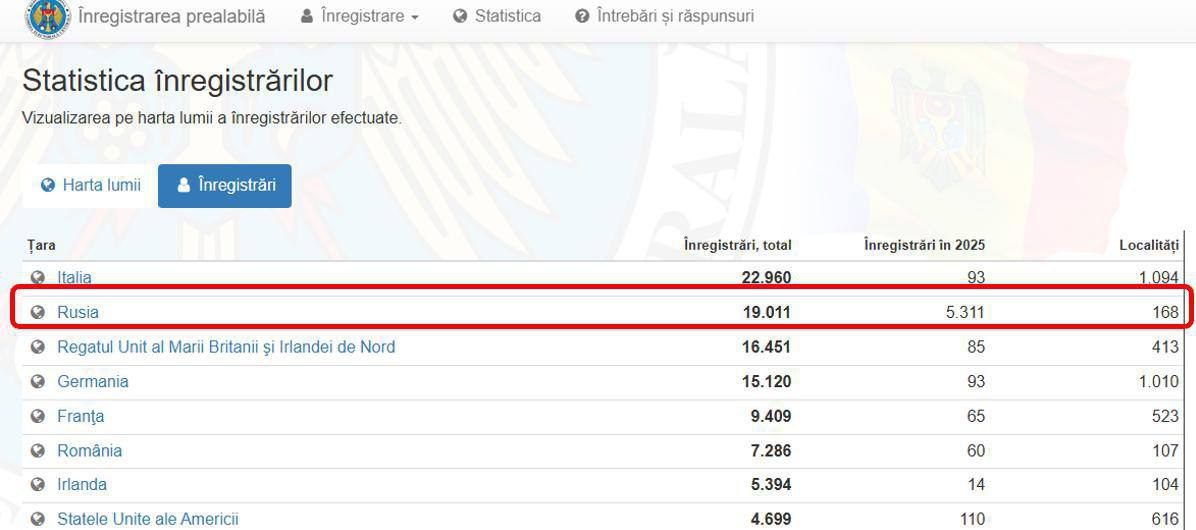Open the Rusia country link
This screenshot has width=1196, height=530.
point(78,312)
